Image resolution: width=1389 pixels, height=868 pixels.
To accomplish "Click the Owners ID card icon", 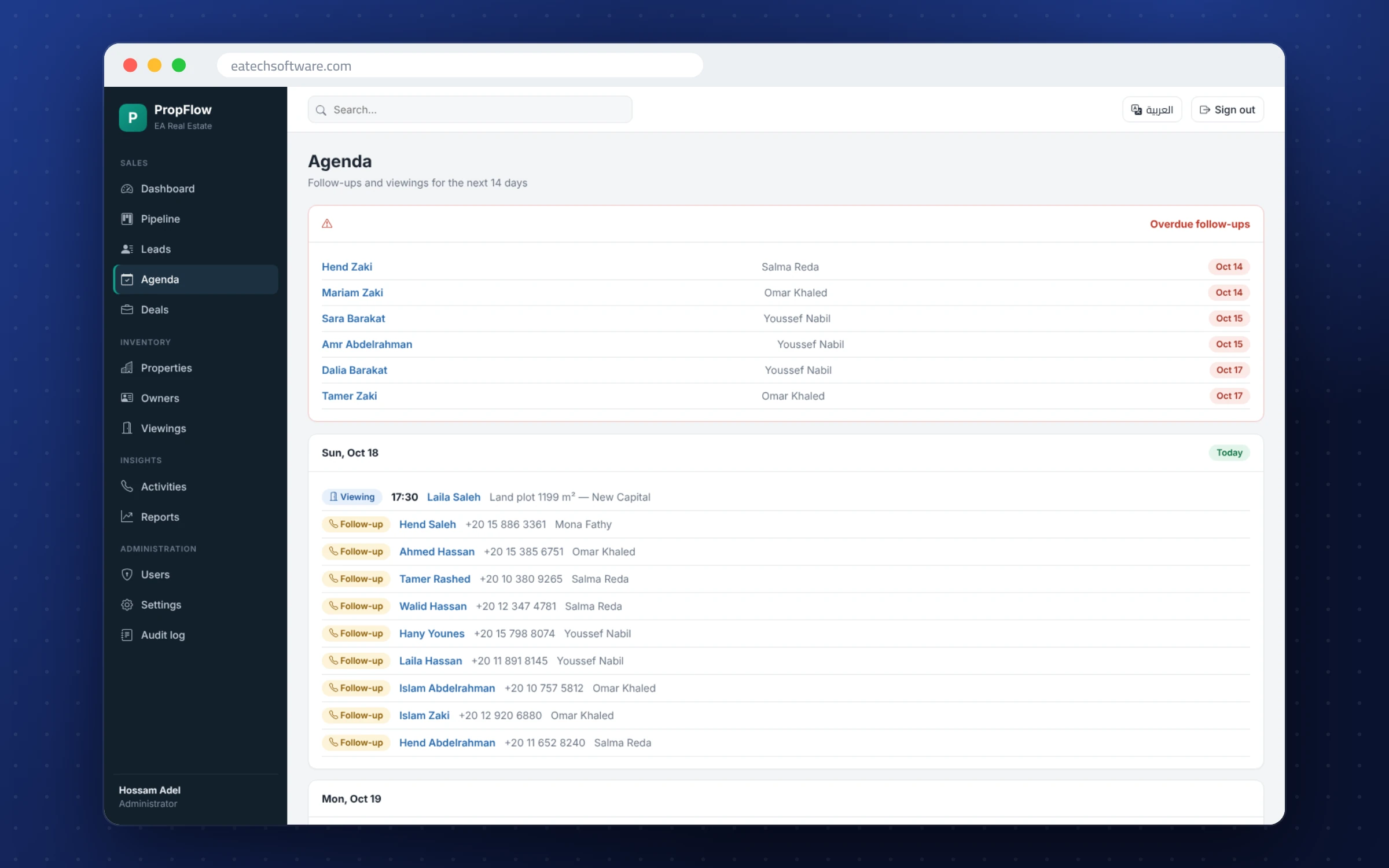I will [x=127, y=398].
